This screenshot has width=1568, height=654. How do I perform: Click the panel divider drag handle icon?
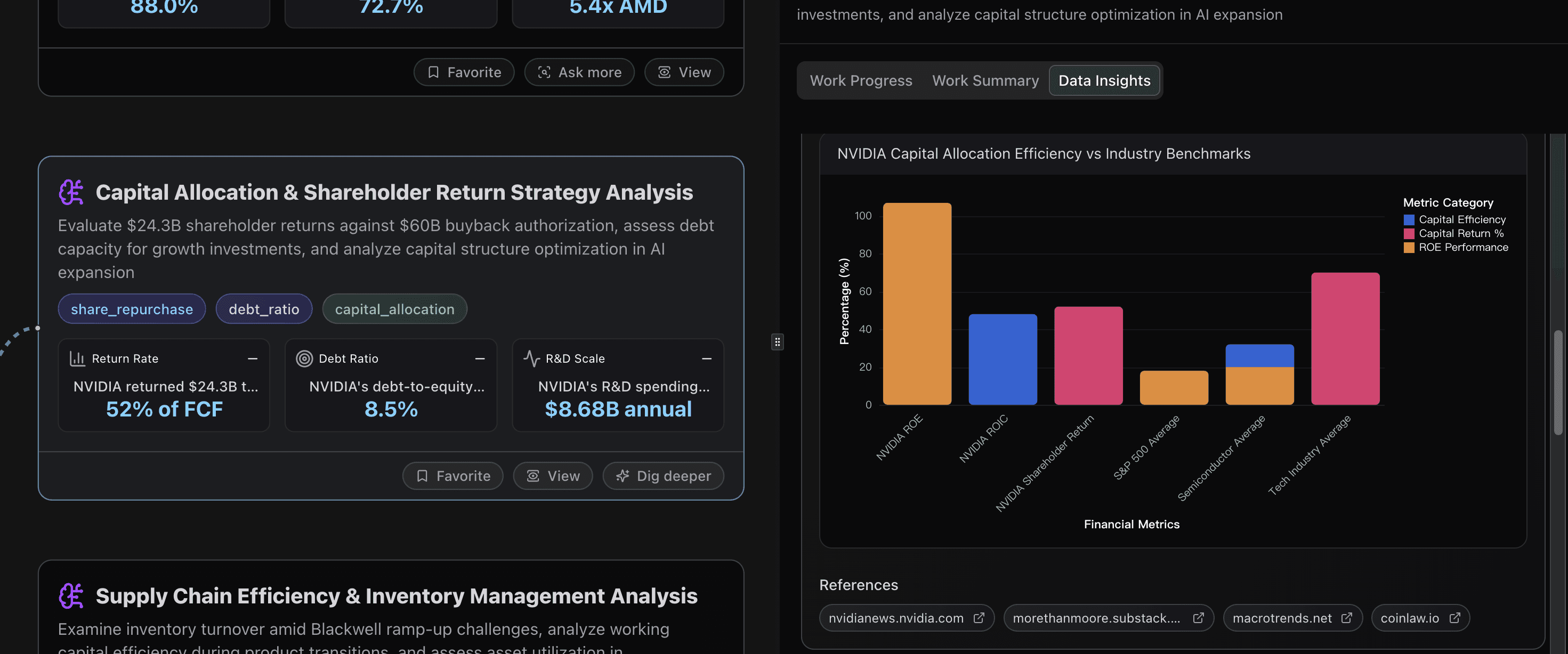tap(777, 342)
